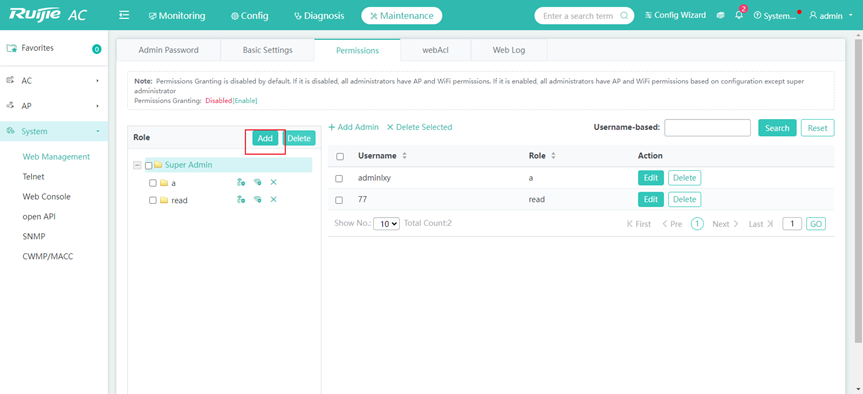This screenshot has width=863, height=394.
Task: Edit the user 77
Action: [x=651, y=199]
